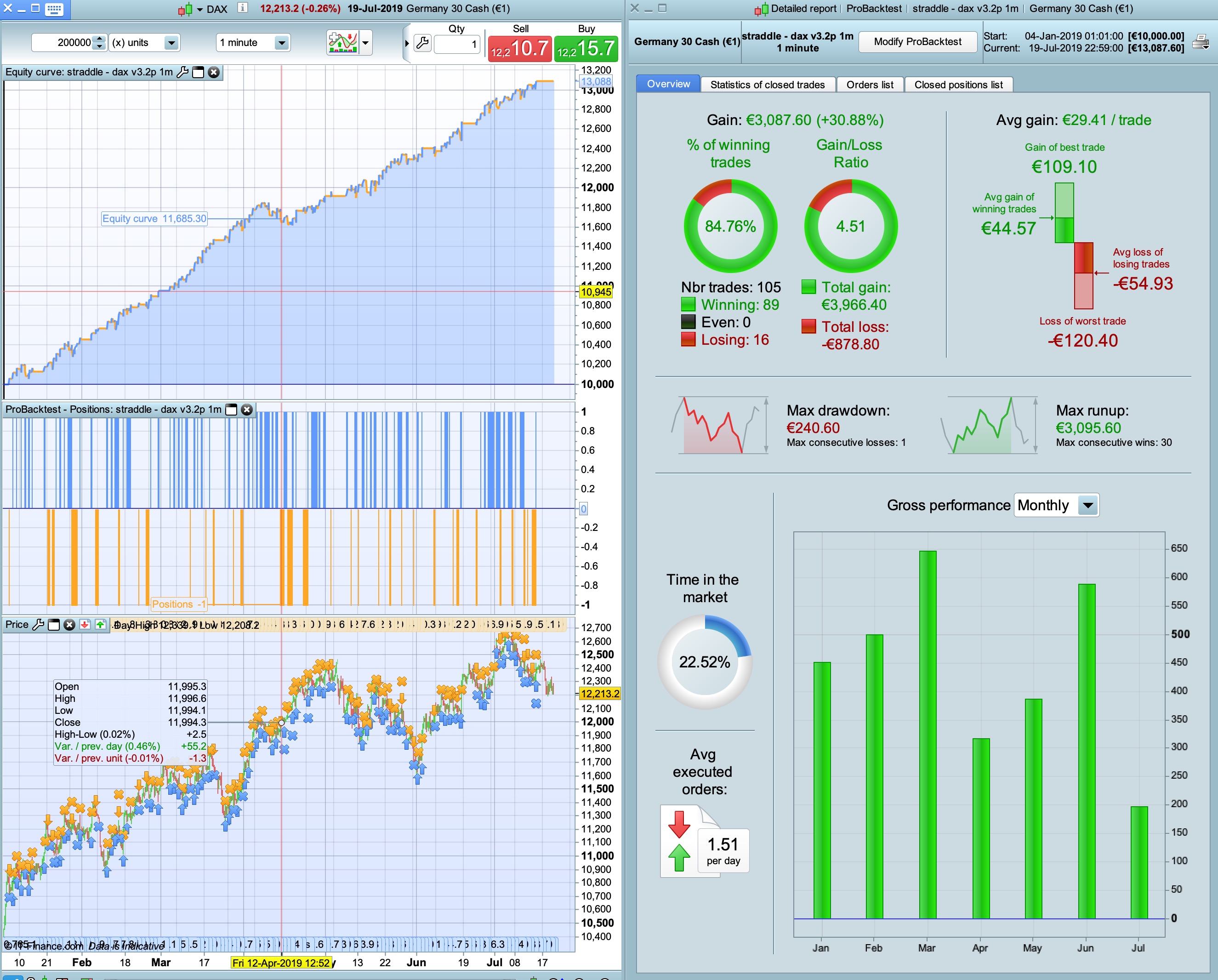This screenshot has width=1218, height=980.
Task: Print the detailed report with the printer icon
Action: tap(1200, 42)
